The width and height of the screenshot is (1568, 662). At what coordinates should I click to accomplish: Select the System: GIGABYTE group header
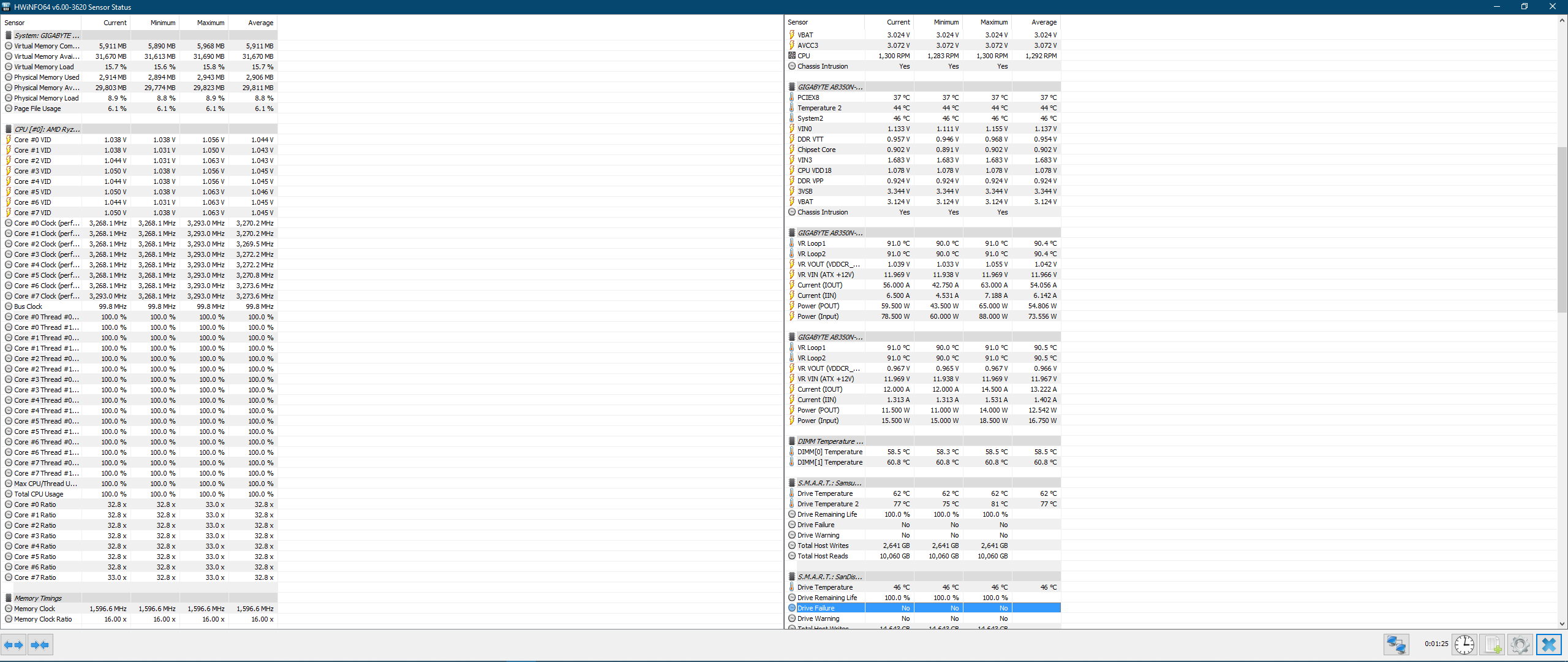pyautogui.click(x=47, y=36)
